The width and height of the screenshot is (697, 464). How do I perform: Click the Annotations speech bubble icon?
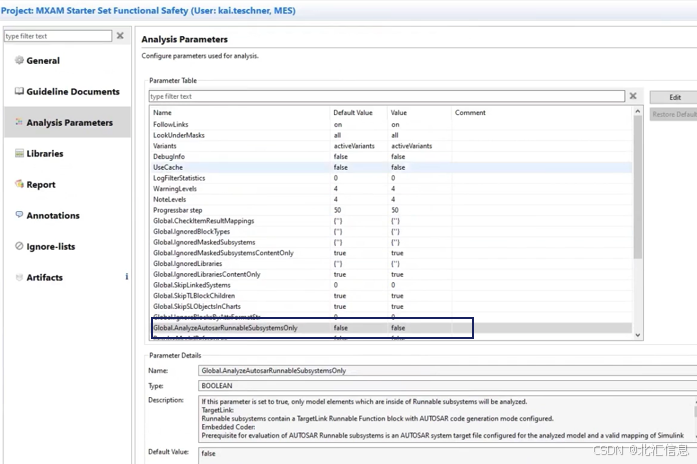tap(19, 215)
